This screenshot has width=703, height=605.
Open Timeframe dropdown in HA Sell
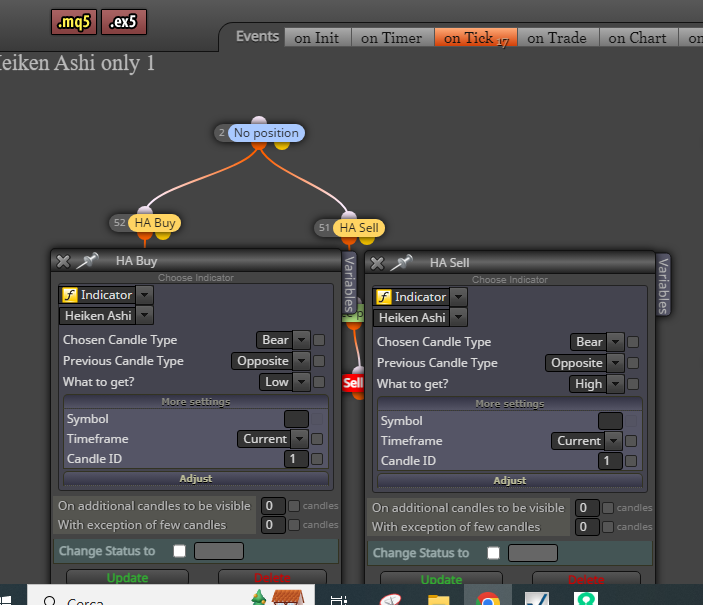click(613, 441)
